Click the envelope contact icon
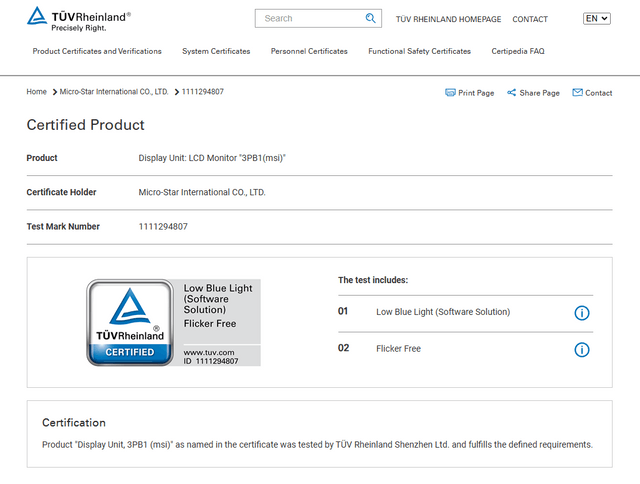Screen dimensions: 640x484 (x=577, y=93)
